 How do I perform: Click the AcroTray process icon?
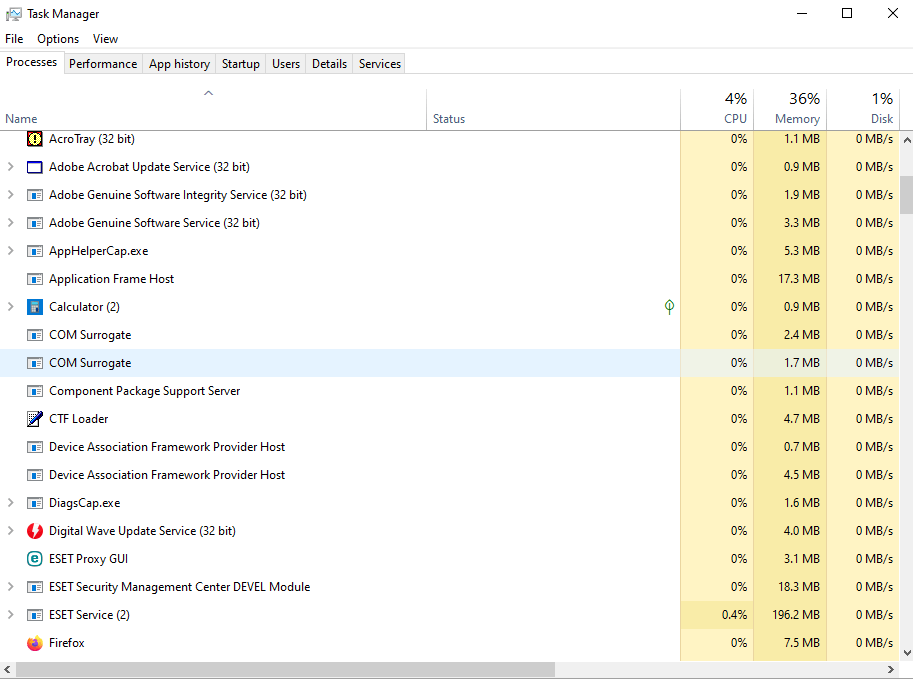click(x=35, y=139)
